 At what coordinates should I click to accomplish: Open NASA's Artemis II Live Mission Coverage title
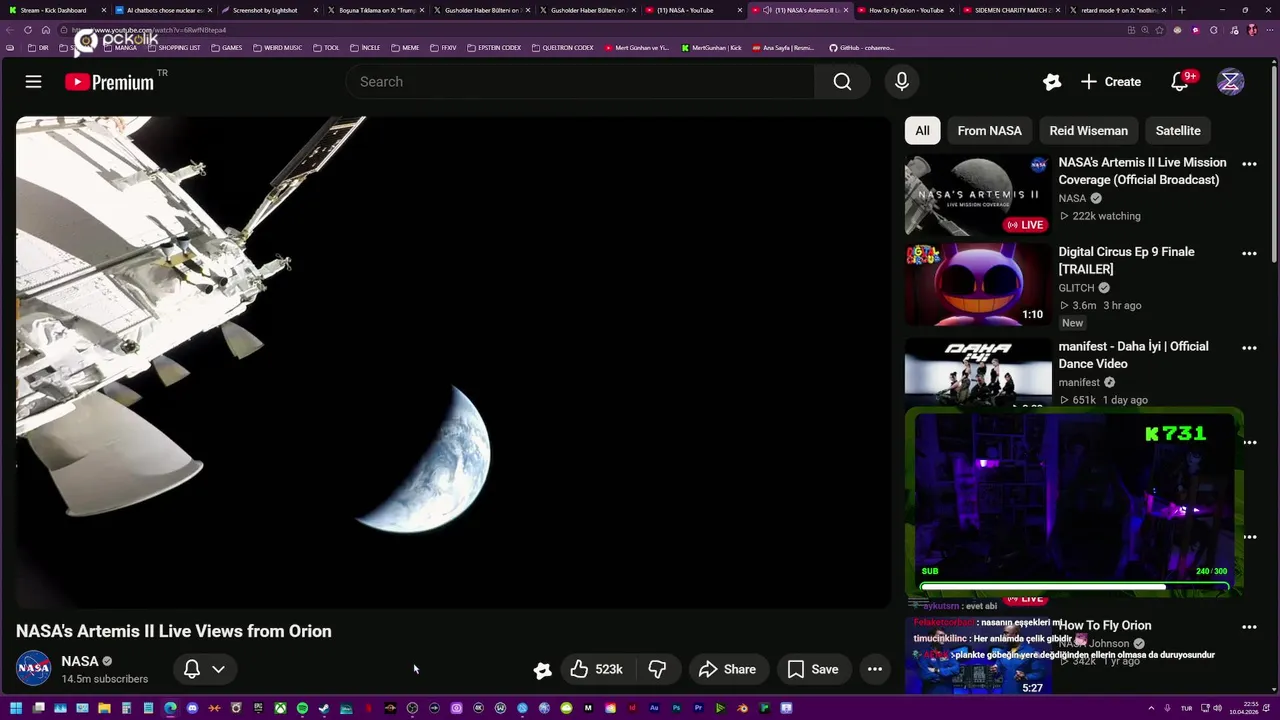point(1142,171)
